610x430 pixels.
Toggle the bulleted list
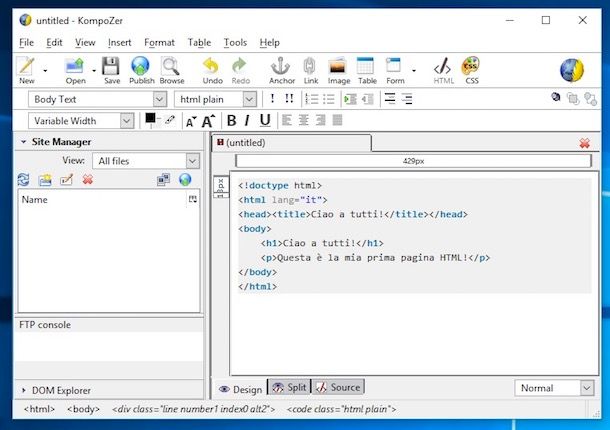pyautogui.click(x=329, y=99)
